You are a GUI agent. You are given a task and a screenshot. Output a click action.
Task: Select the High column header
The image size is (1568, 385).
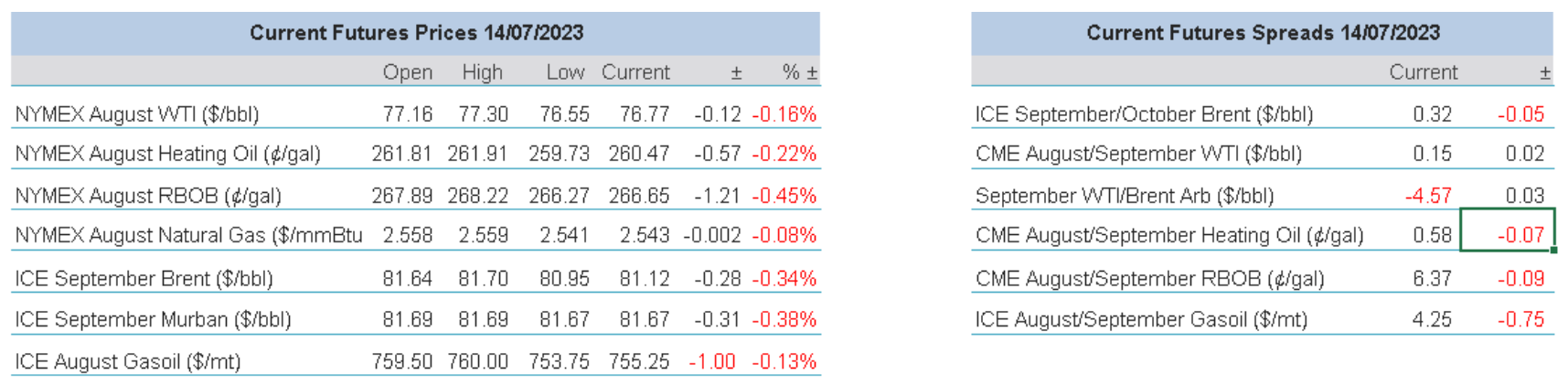[482, 72]
